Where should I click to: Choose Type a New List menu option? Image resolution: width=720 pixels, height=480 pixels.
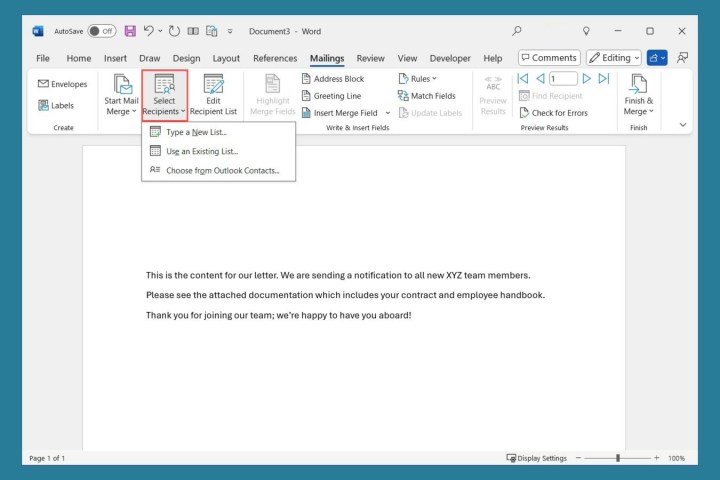(x=196, y=132)
